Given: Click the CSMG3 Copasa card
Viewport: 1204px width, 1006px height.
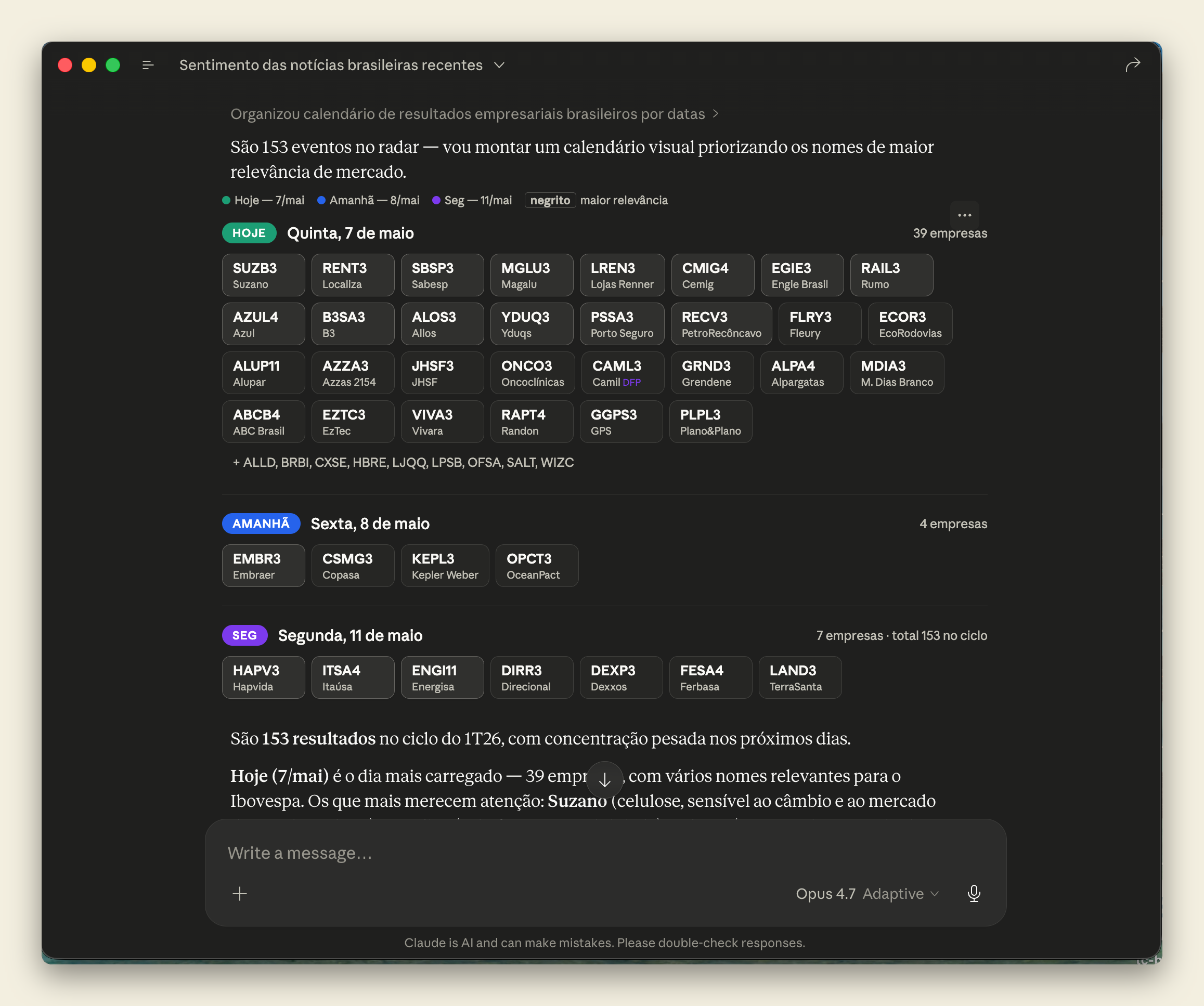Looking at the screenshot, I should pyautogui.click(x=353, y=565).
